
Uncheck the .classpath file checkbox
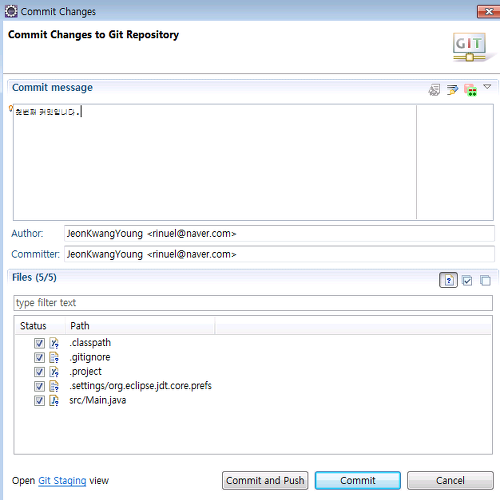[39, 343]
